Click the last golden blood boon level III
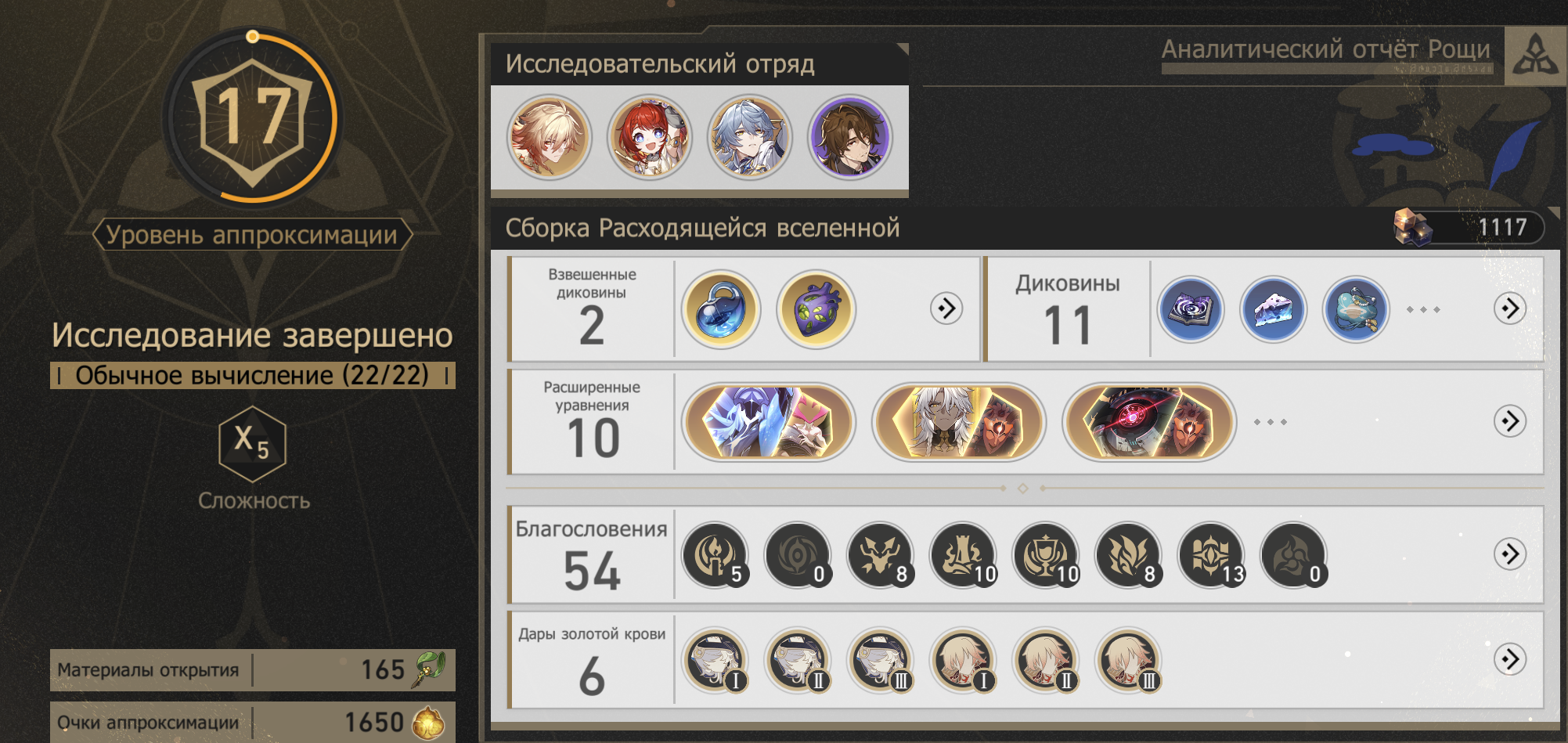The image size is (1568, 743). tap(1128, 660)
